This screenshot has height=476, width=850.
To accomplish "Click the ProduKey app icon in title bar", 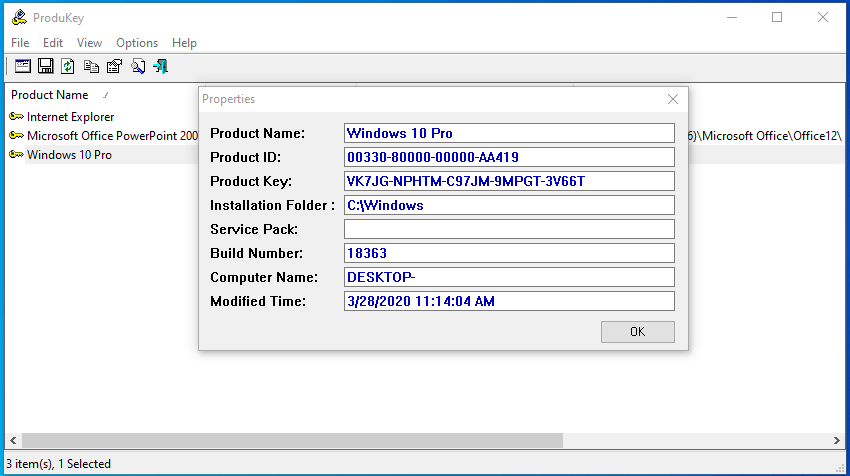I will 20,17.
